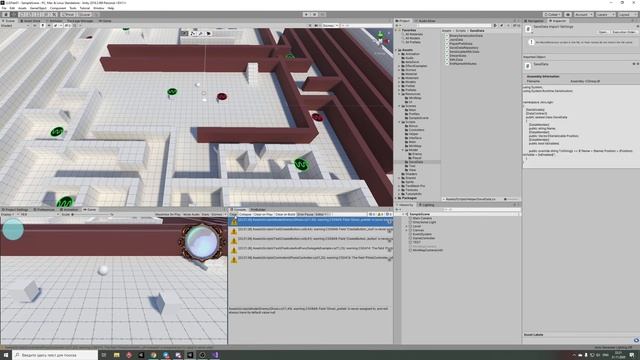Toggle Error Pause in Console
Screen dimensions: 640x360
(305, 214)
